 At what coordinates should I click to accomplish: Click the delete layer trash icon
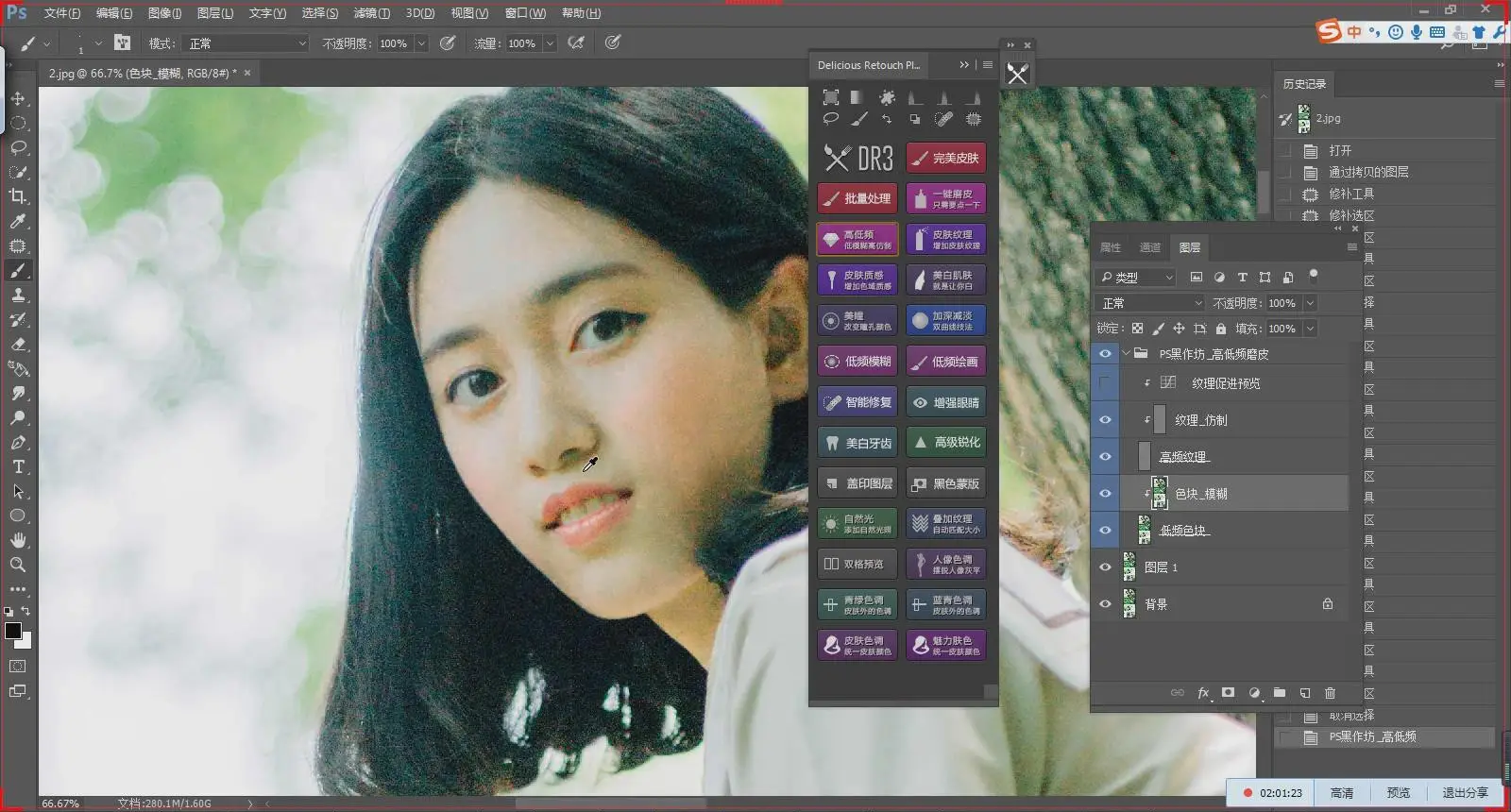[1330, 692]
